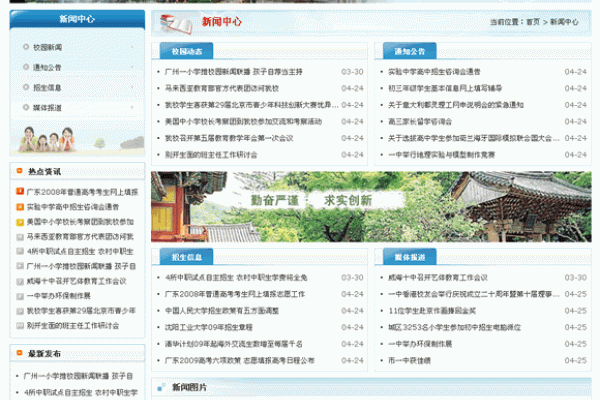
Task: Click the orange number 1 badge in hot news
Action: 20,191
